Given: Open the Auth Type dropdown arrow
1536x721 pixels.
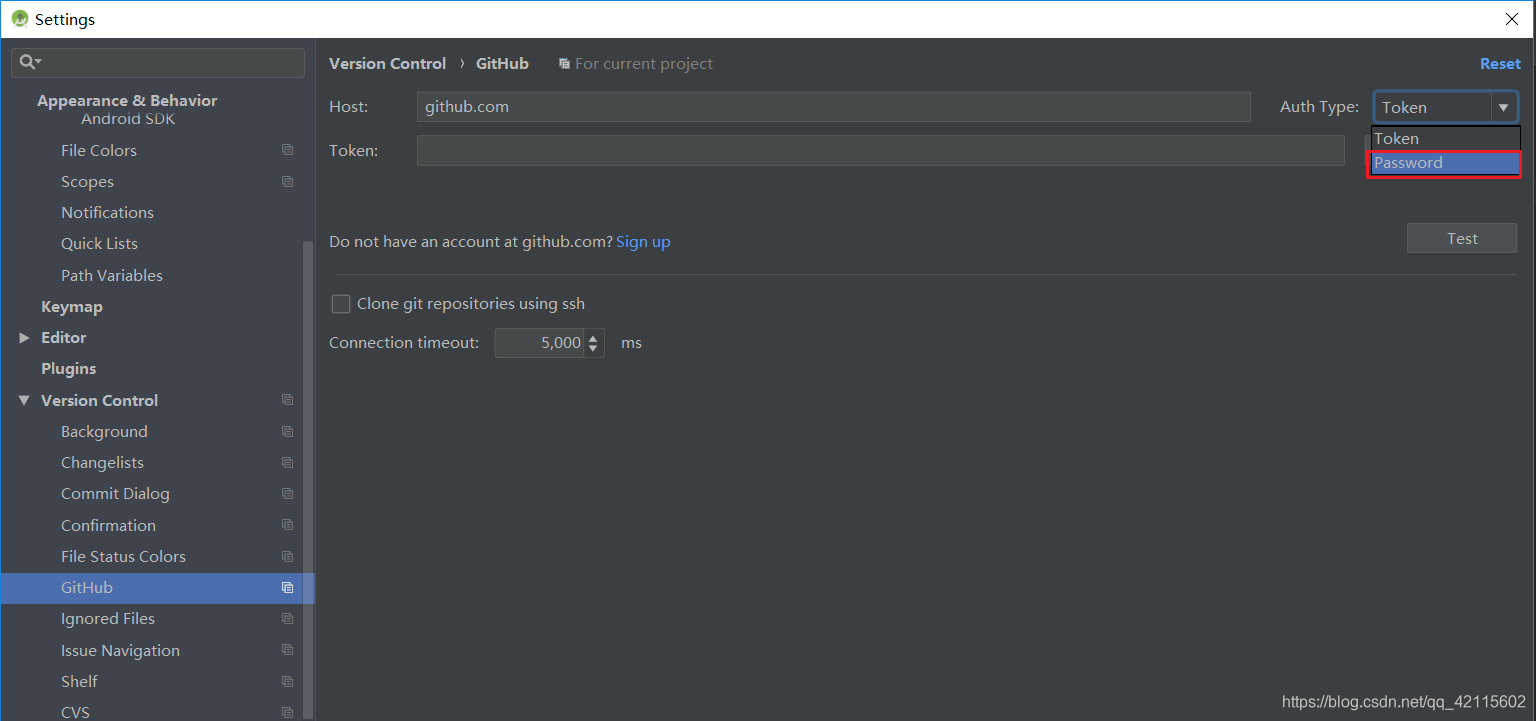Looking at the screenshot, I should pos(1503,107).
